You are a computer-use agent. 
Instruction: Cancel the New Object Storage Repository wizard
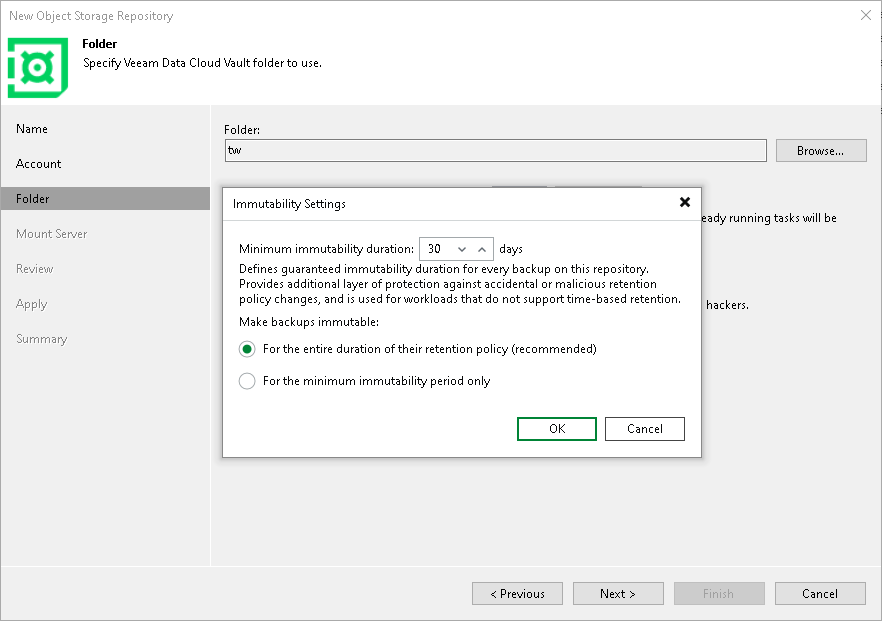click(x=820, y=593)
